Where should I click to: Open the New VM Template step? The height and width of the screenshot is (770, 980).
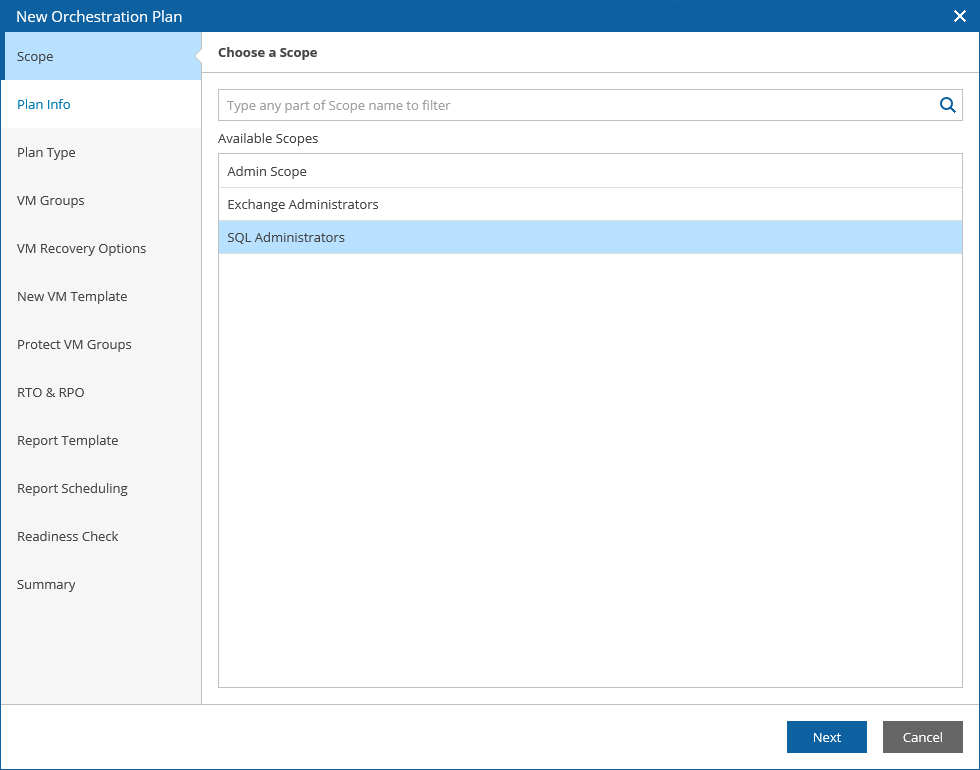tap(72, 296)
